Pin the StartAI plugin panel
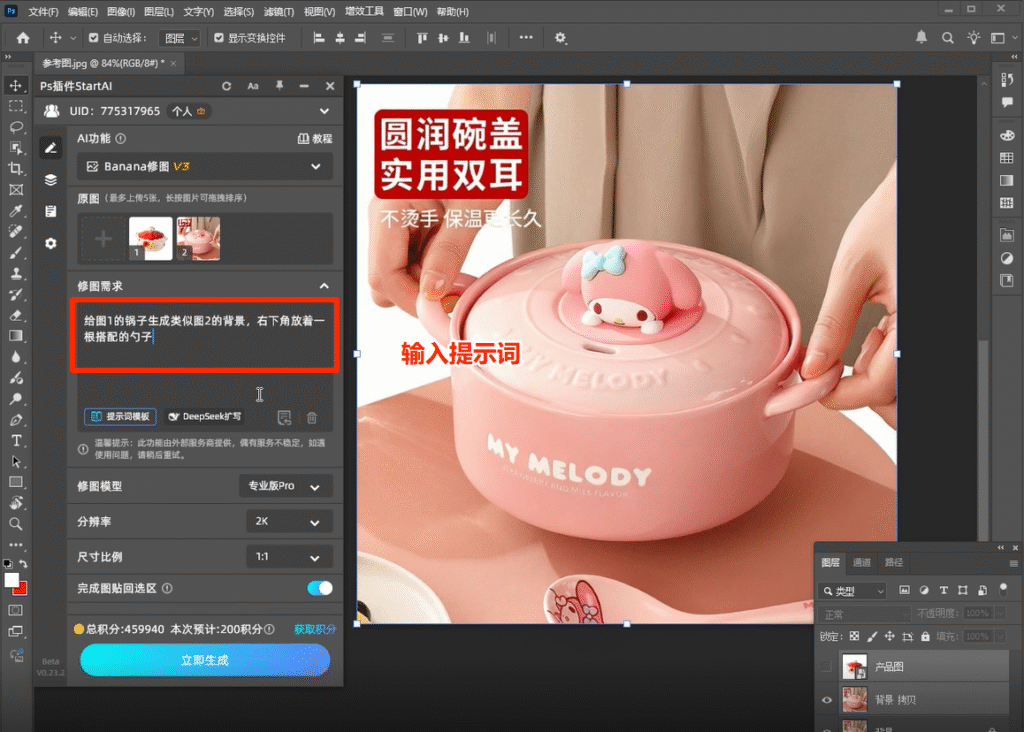Screen dimensions: 1024x732 (x=280, y=86)
